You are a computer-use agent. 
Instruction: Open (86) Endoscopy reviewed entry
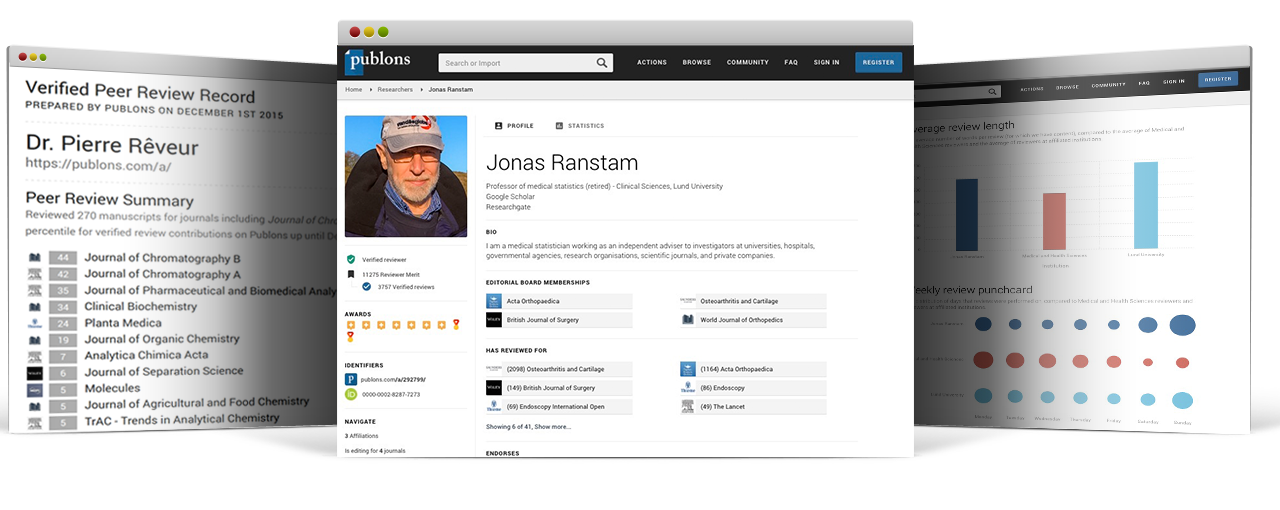tap(753, 388)
